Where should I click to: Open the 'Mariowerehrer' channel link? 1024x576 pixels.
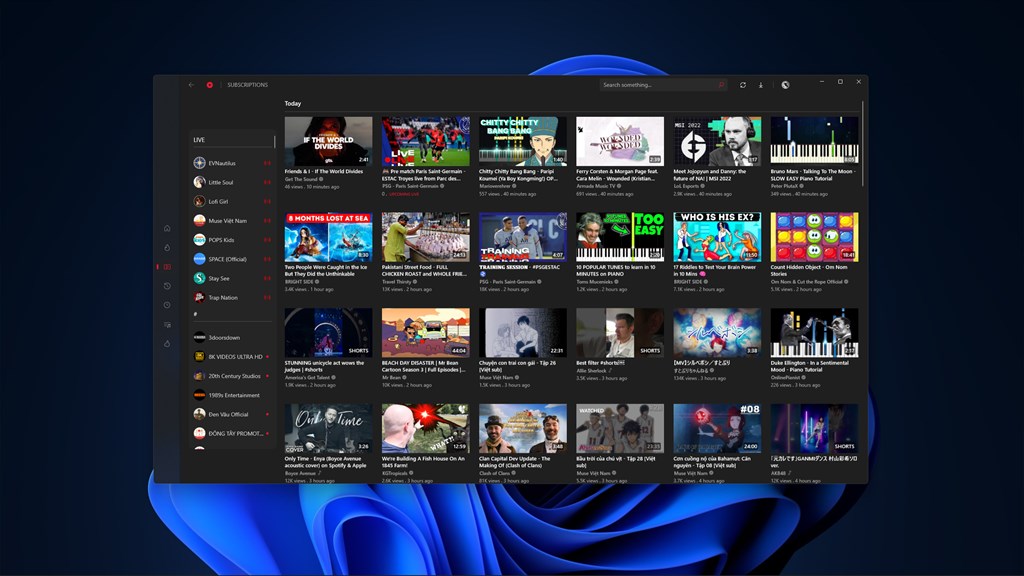(495, 186)
